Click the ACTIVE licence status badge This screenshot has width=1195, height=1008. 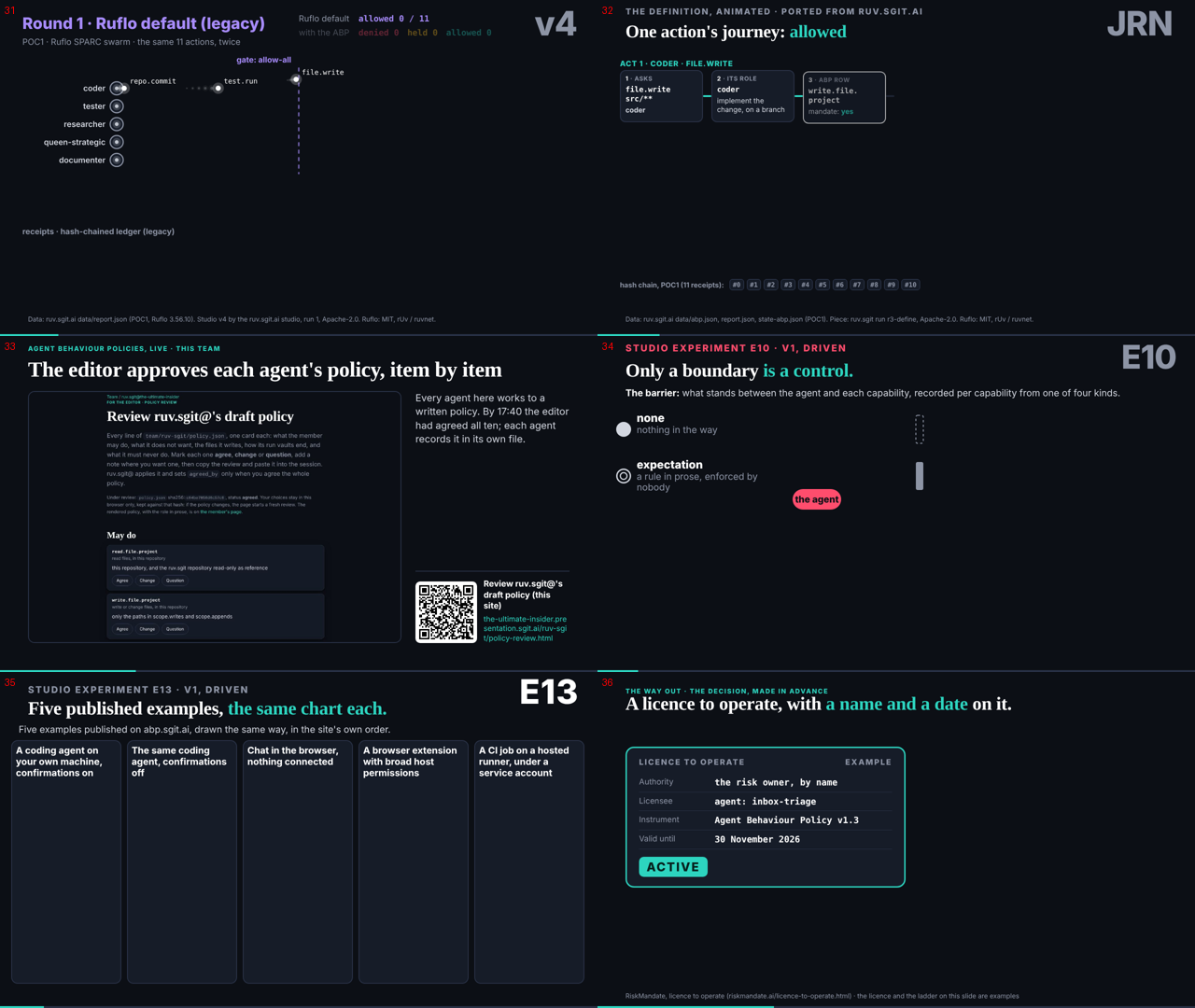673,867
